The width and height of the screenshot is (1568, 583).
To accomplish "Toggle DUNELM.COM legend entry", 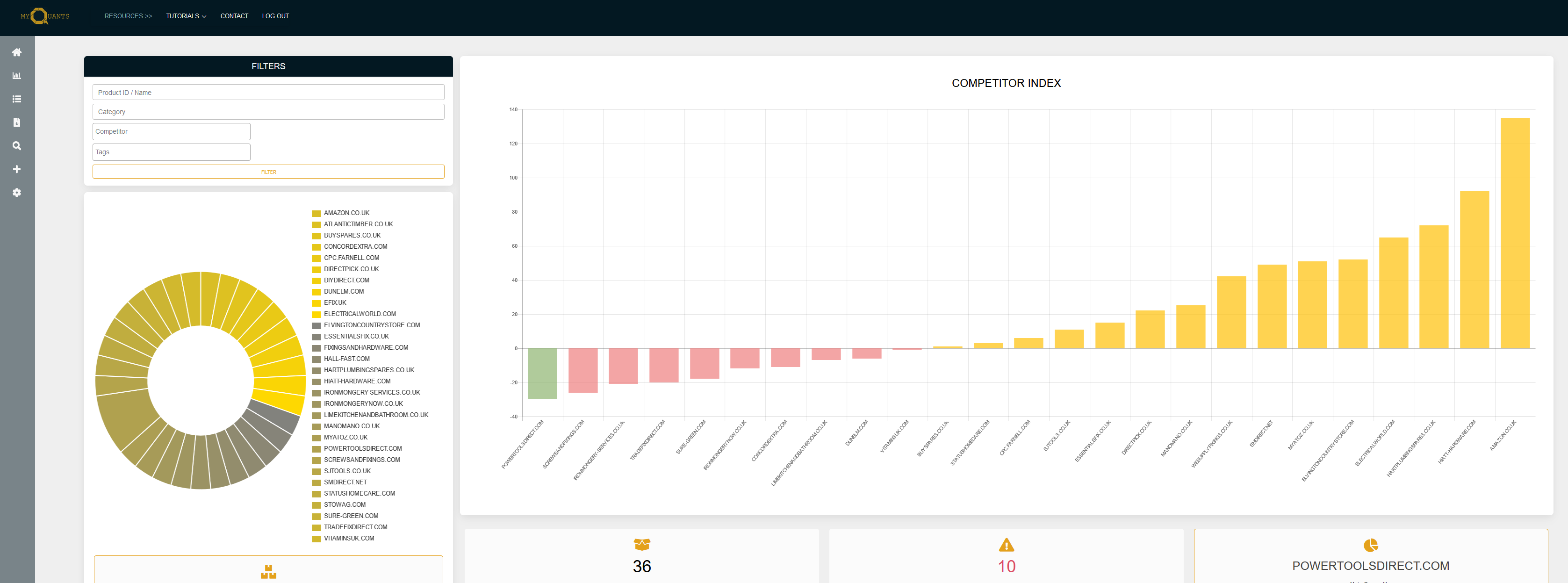I will click(338, 292).
